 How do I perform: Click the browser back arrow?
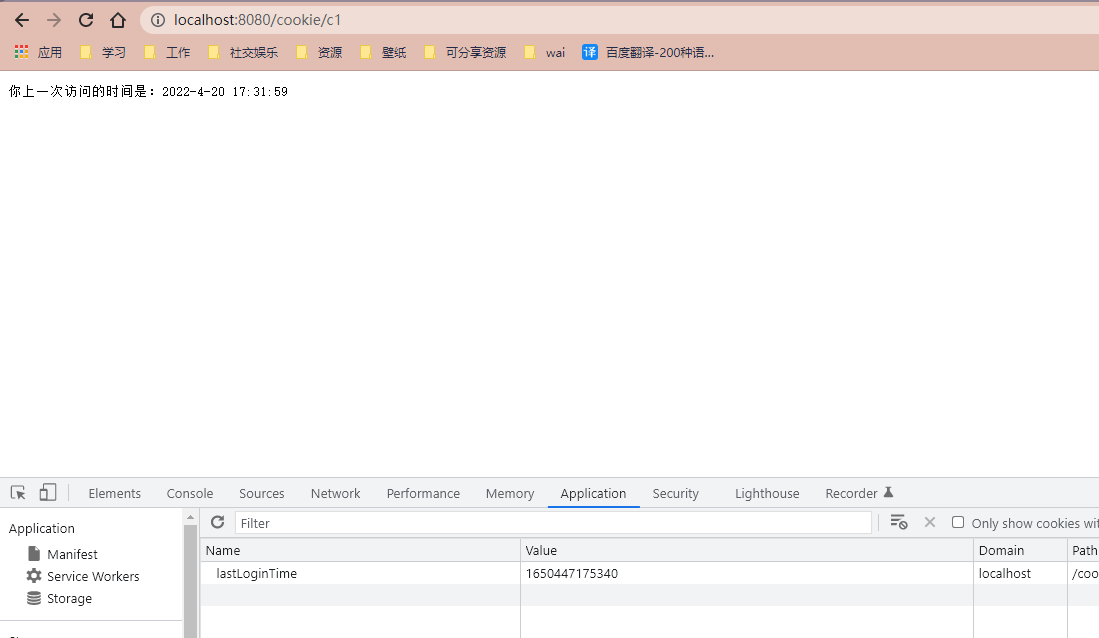click(x=22, y=20)
